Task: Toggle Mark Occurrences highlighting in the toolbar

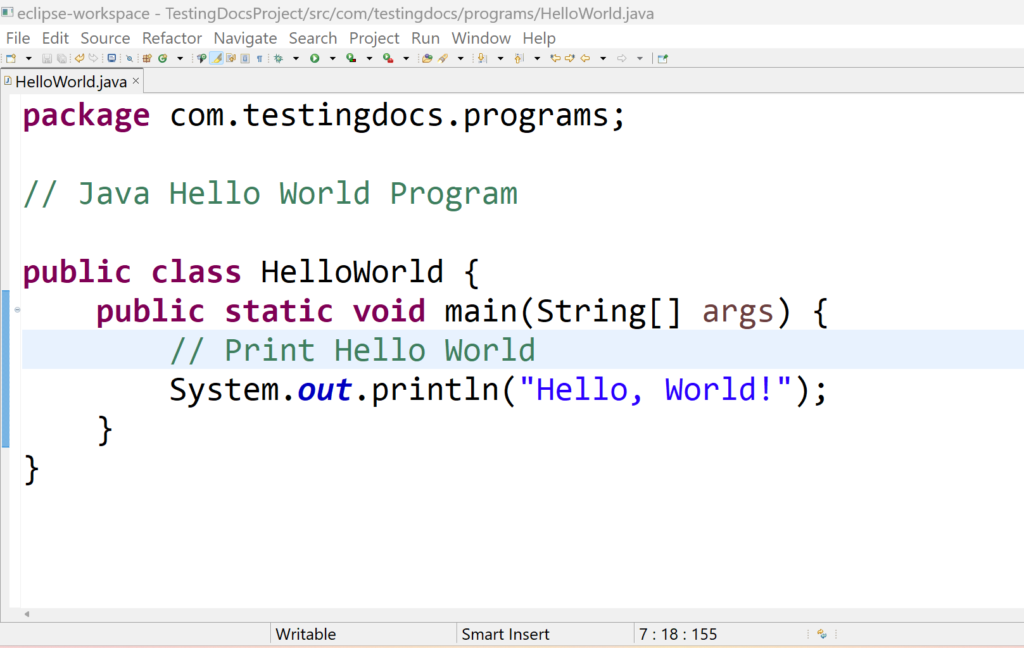Action: click(x=215, y=58)
